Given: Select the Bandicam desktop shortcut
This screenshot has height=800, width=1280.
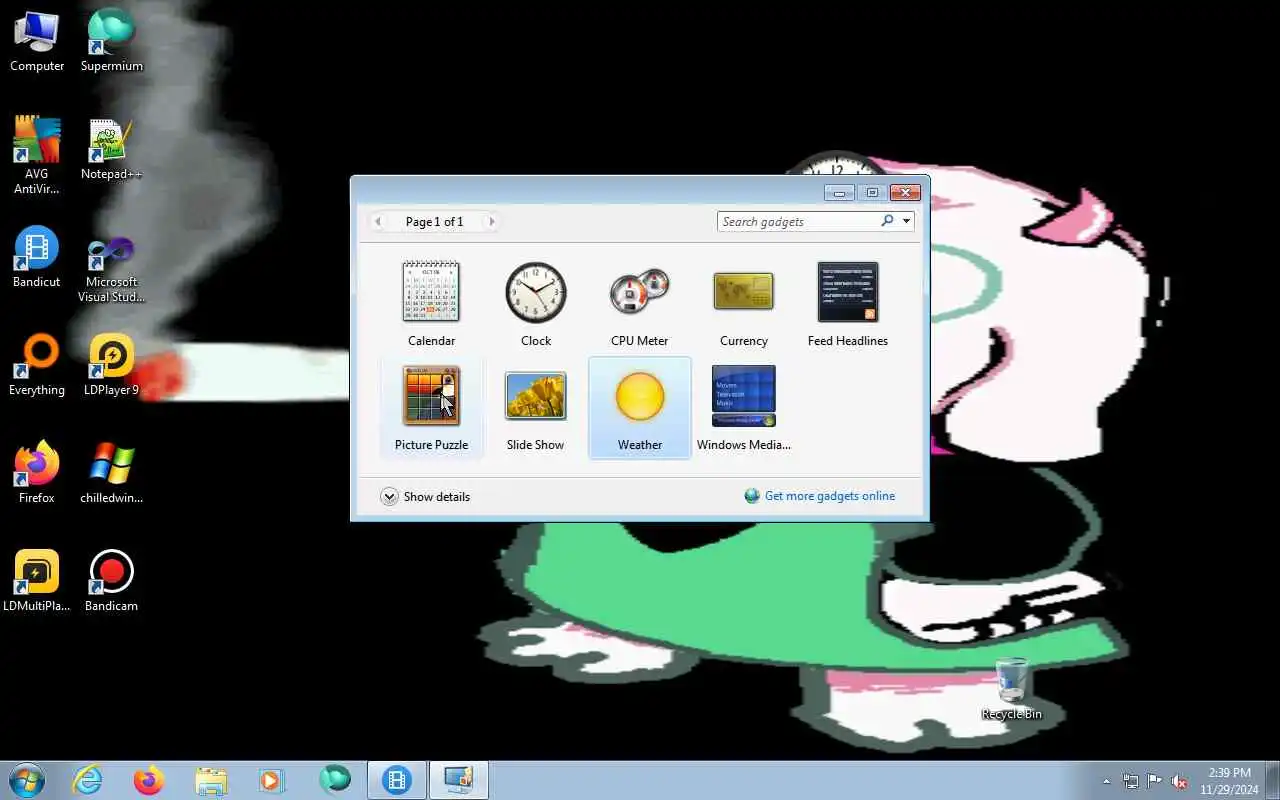Looking at the screenshot, I should (x=112, y=581).
